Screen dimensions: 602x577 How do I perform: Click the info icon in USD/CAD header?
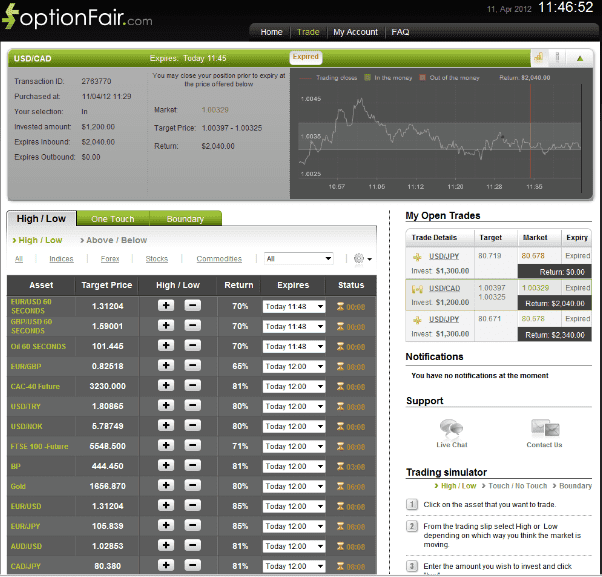[557, 58]
